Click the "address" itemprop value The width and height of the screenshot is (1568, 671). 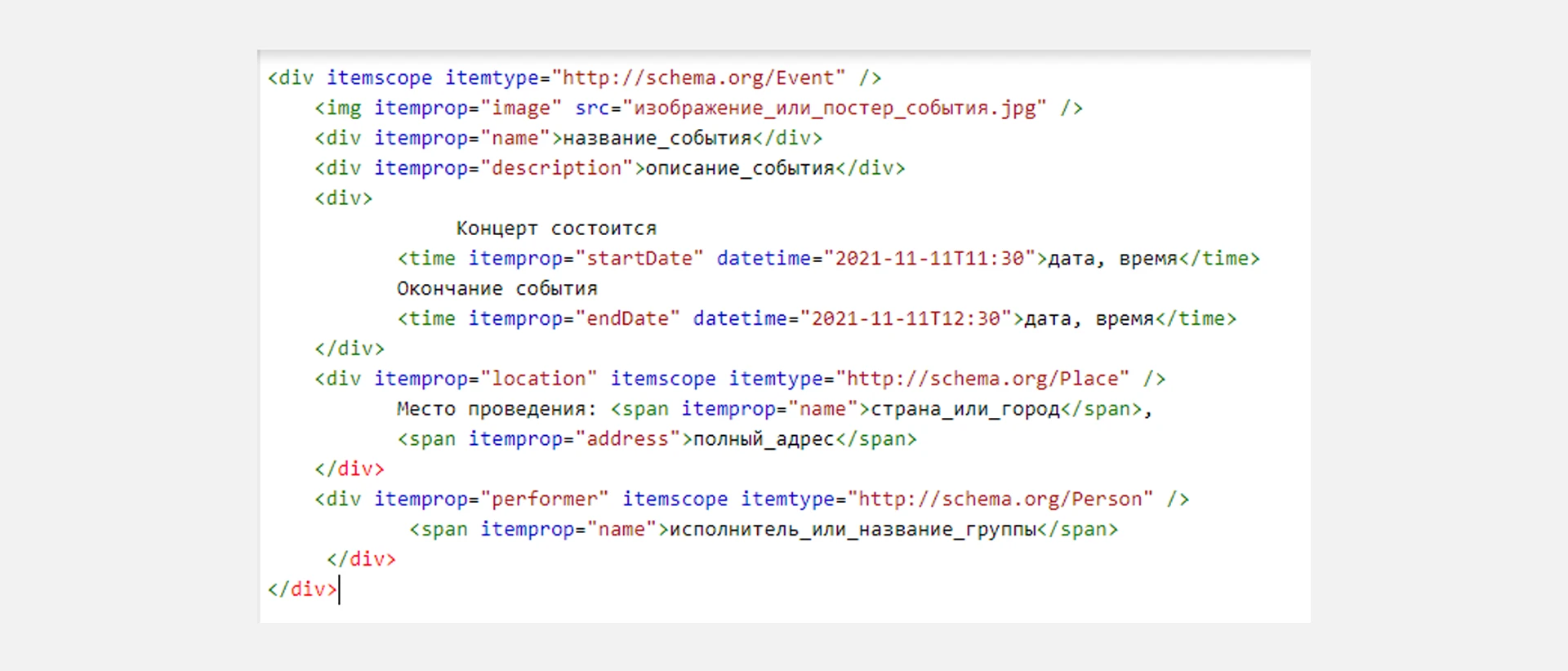pos(627,439)
